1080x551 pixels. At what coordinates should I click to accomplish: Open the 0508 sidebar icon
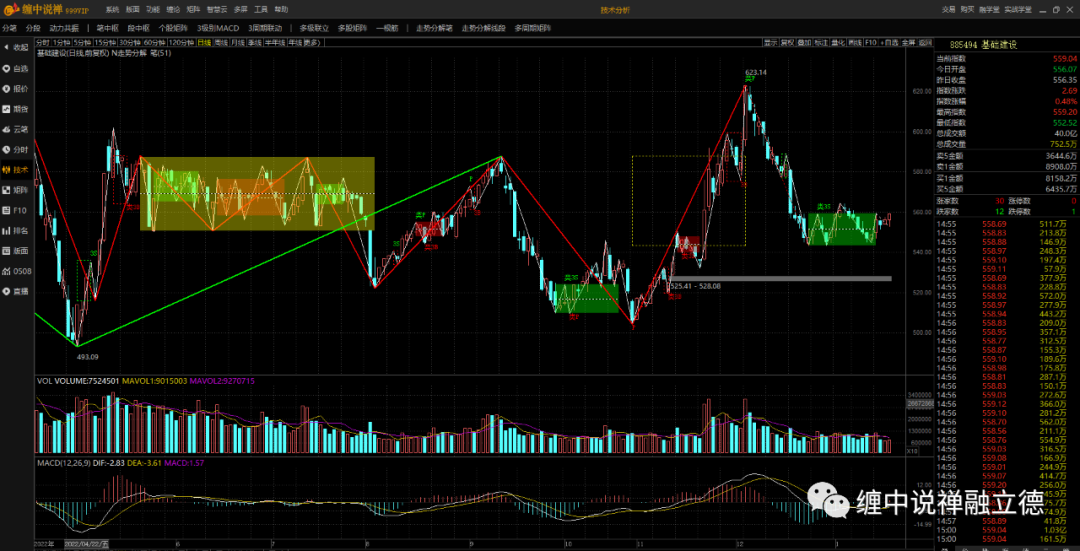click(16, 271)
